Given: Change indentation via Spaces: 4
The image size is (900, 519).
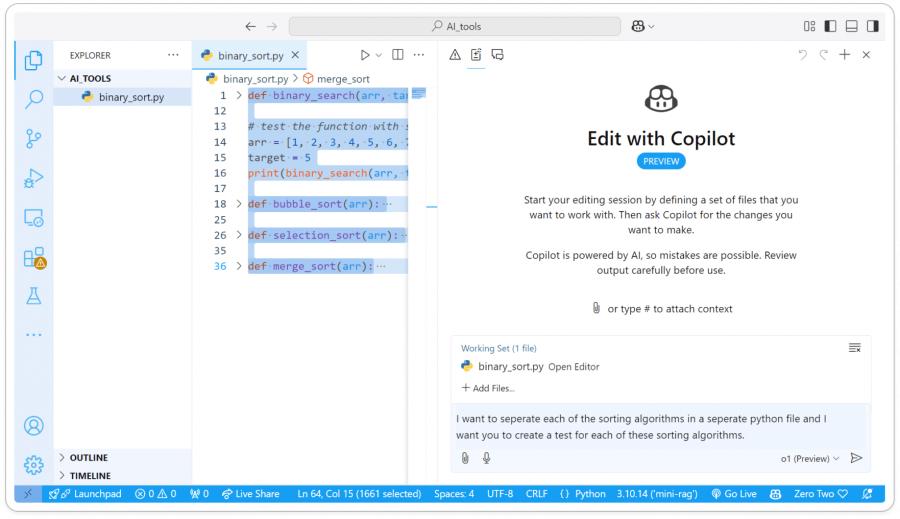Looking at the screenshot, I should (x=454, y=494).
